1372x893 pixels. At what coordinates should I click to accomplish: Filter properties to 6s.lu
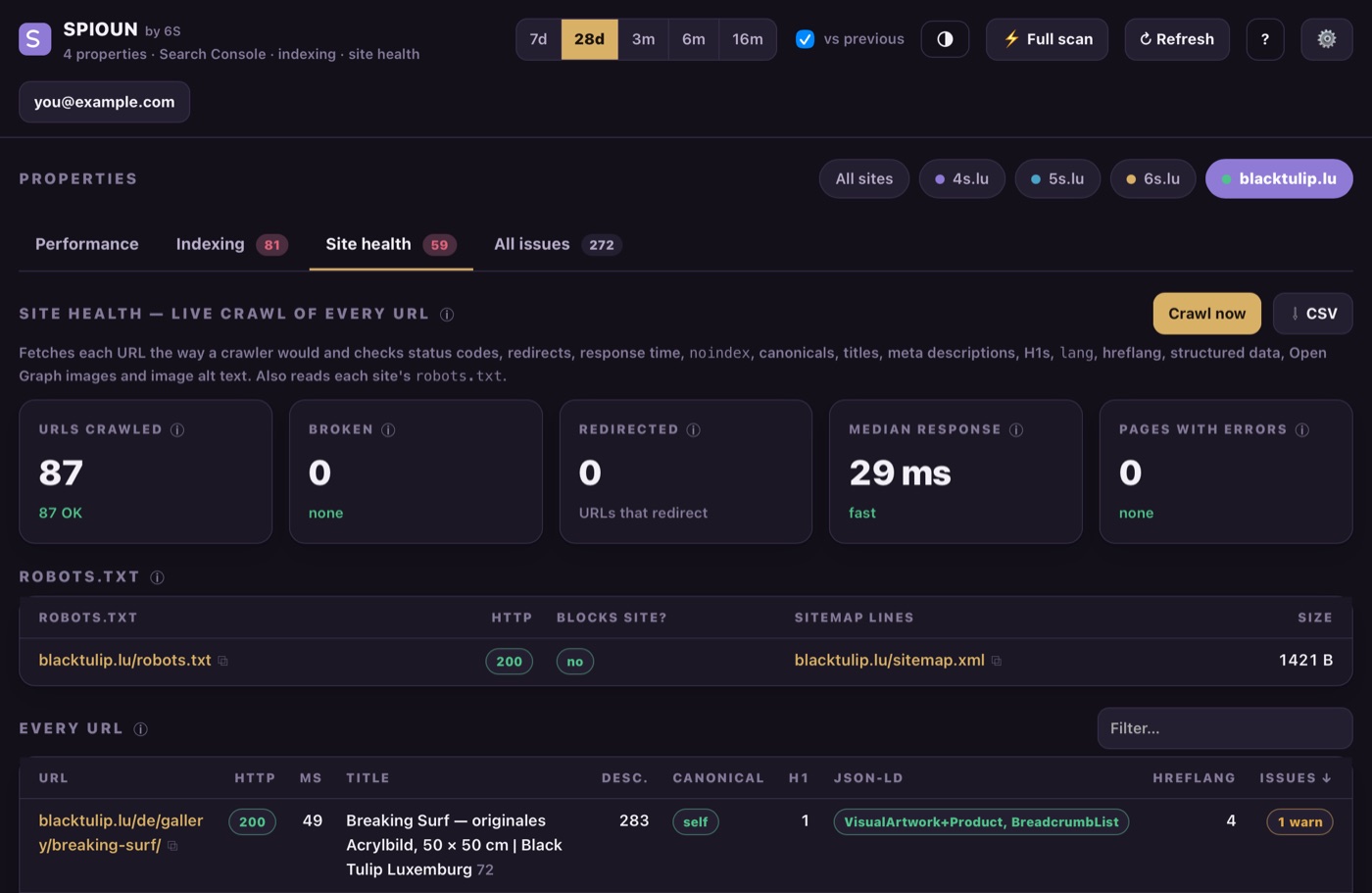(x=1152, y=178)
